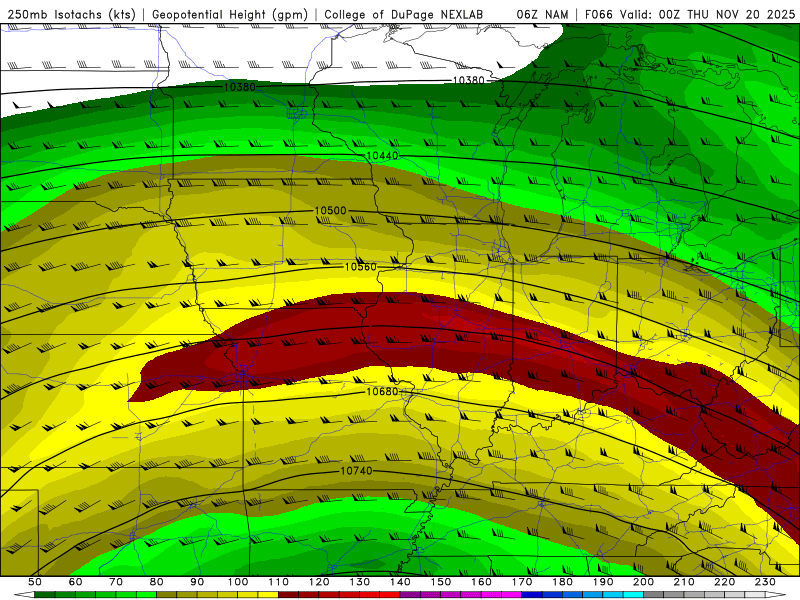Click the 150 knot scale label

[x=441, y=582]
